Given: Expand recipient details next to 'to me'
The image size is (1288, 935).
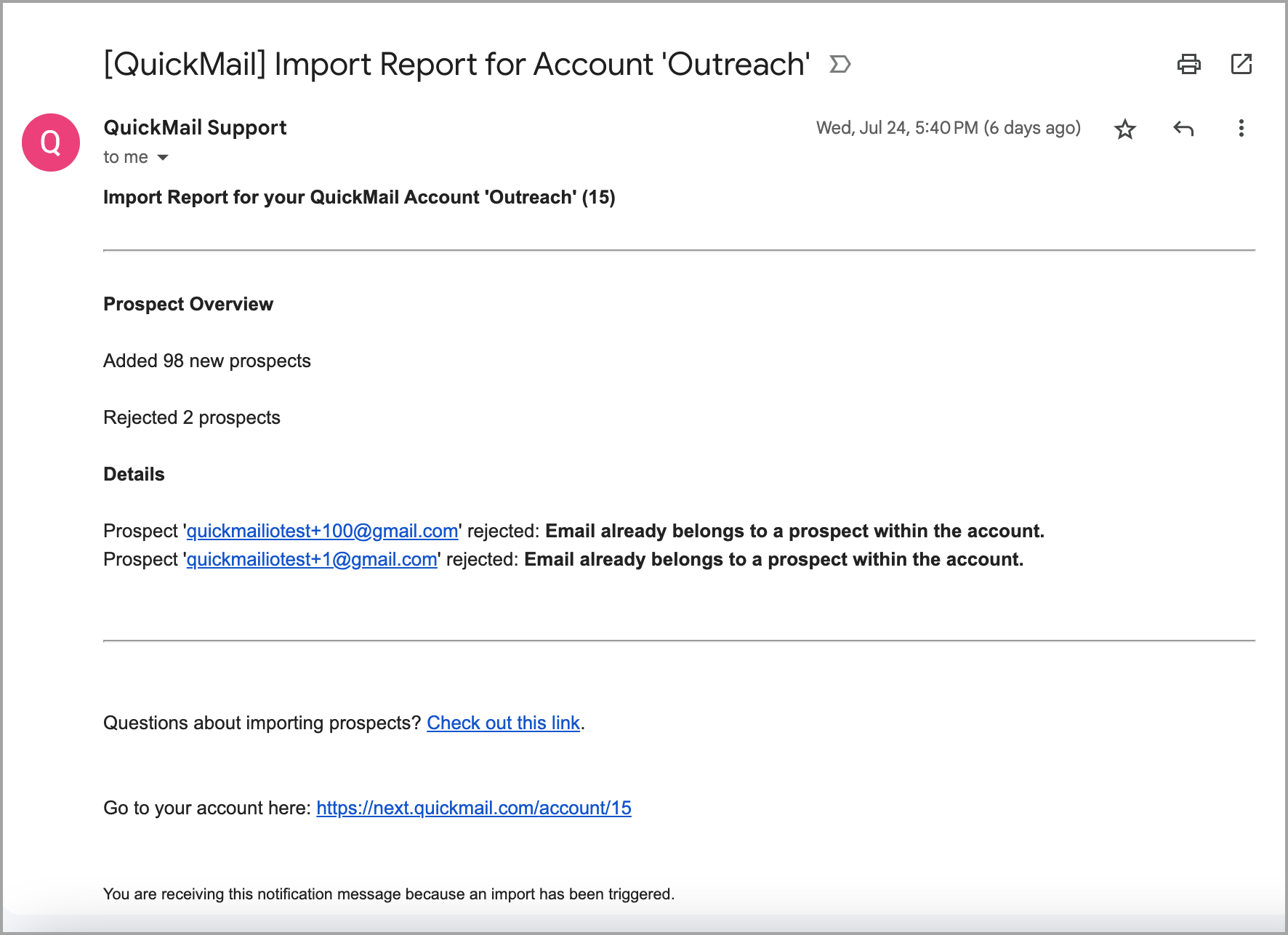Looking at the screenshot, I should tap(163, 158).
